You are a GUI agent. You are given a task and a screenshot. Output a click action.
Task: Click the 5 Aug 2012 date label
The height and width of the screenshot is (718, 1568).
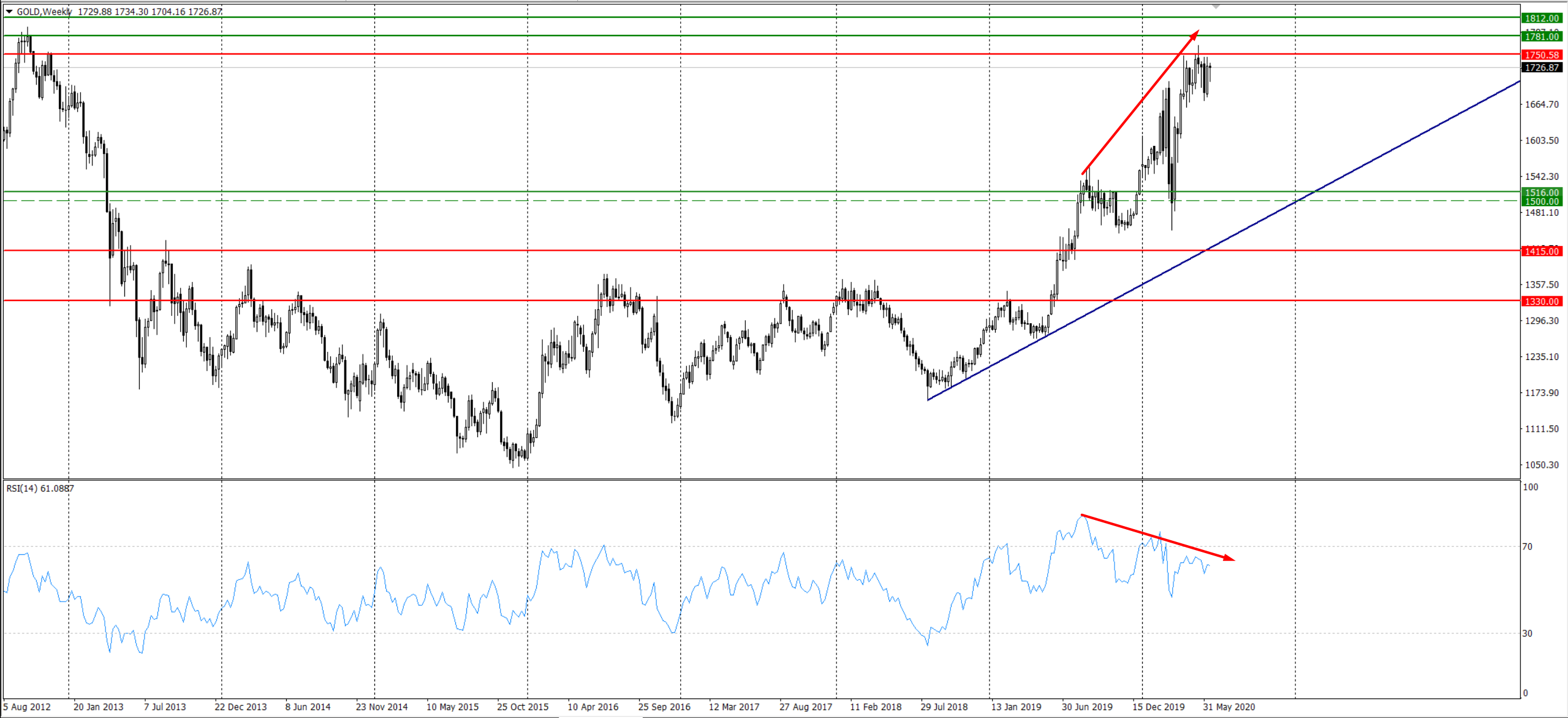[27, 707]
